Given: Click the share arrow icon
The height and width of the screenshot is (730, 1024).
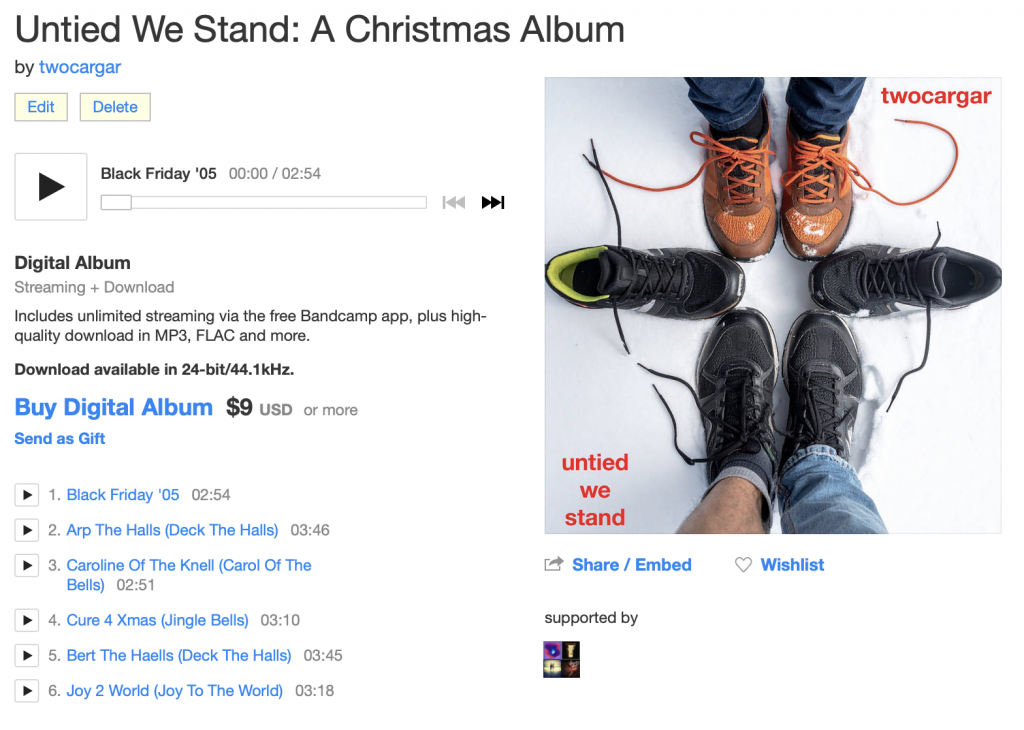Looking at the screenshot, I should point(553,565).
